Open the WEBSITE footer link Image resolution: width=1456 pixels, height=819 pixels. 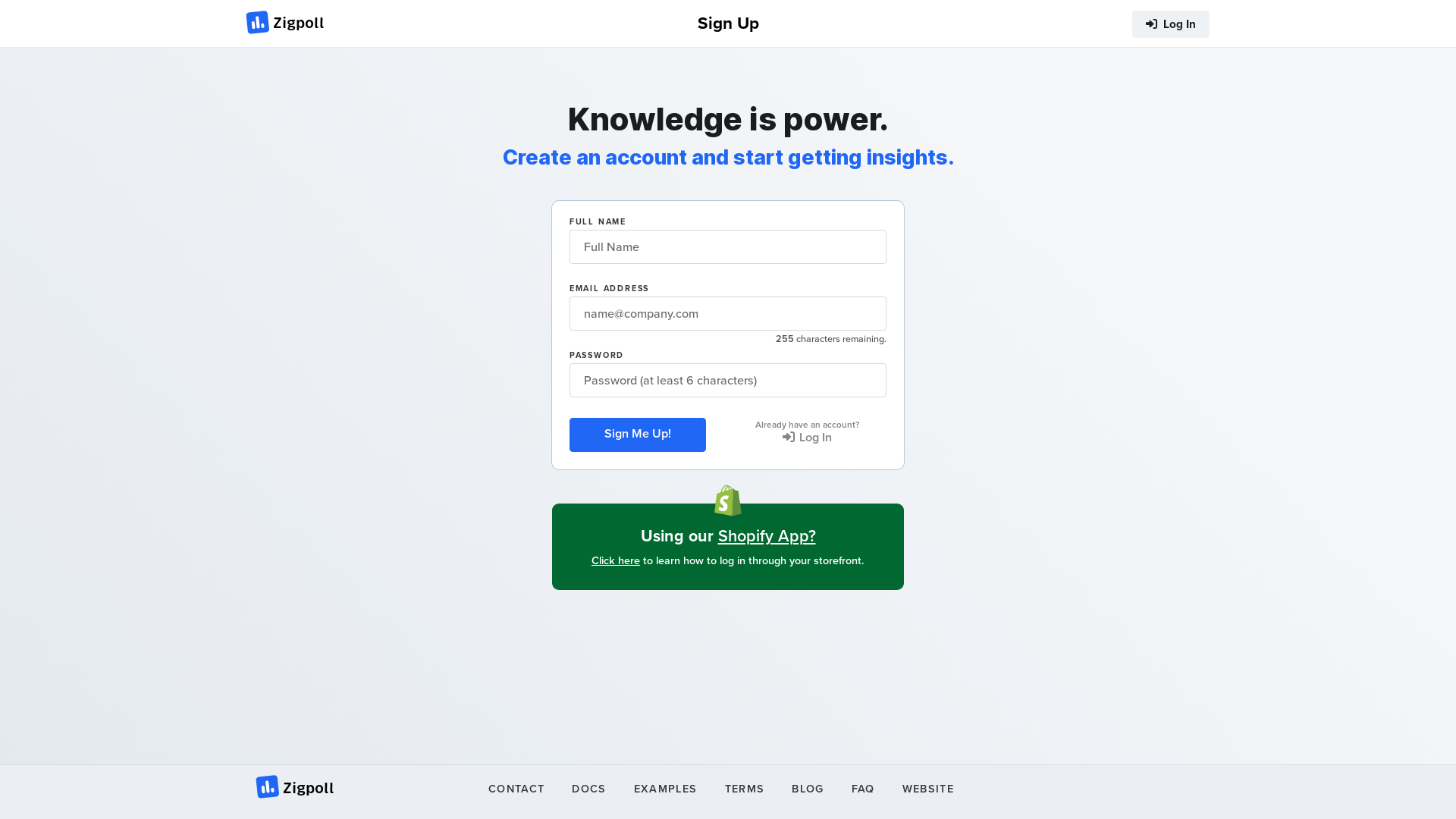coord(928,789)
